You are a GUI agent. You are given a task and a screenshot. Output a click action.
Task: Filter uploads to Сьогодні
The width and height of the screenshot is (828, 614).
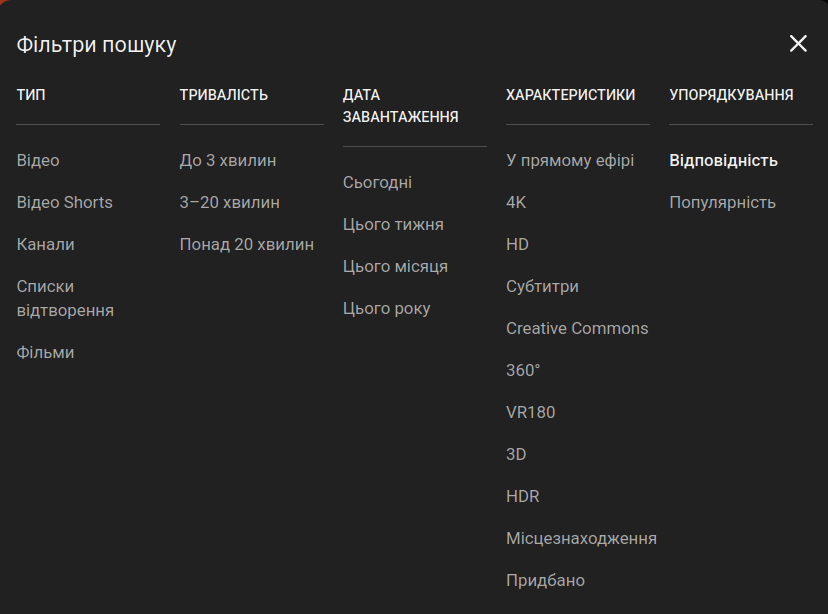tap(377, 183)
